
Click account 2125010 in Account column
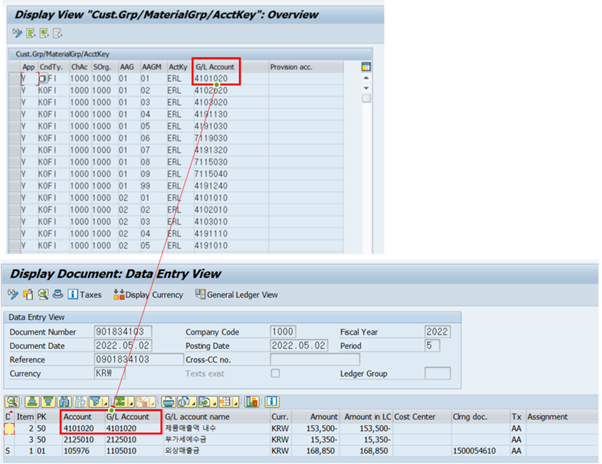pyautogui.click(x=78, y=439)
